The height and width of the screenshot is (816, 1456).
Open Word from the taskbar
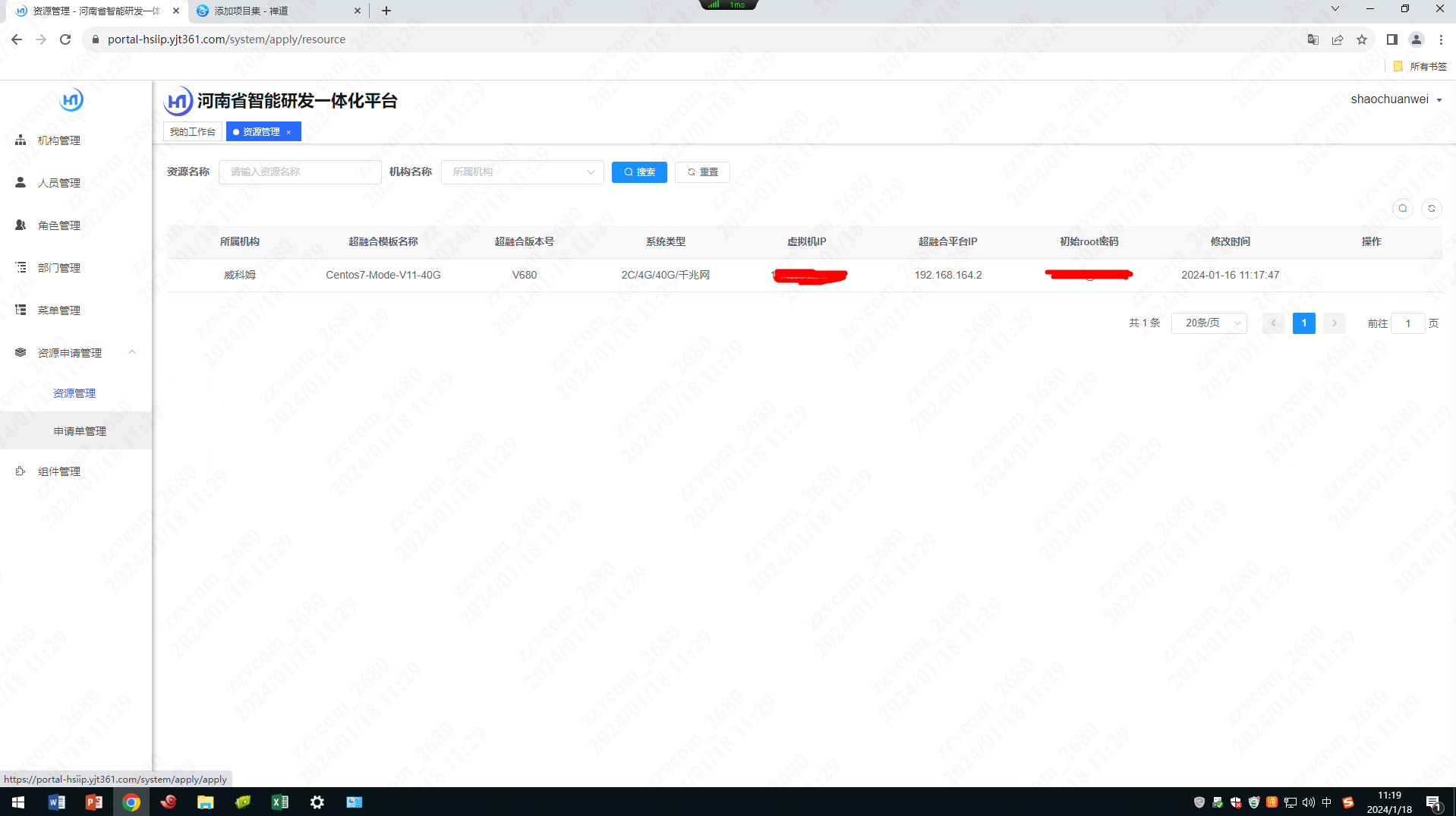pos(56,802)
